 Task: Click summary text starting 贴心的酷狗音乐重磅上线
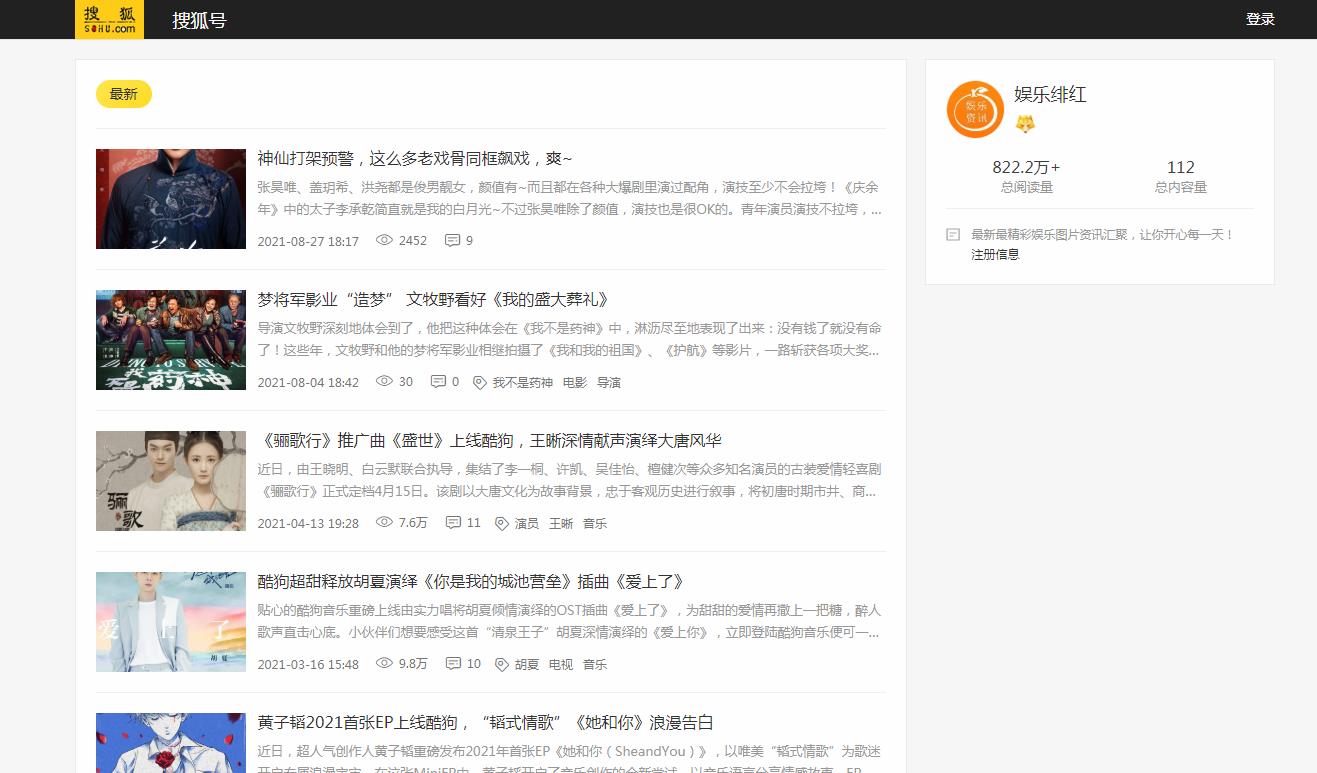point(570,621)
